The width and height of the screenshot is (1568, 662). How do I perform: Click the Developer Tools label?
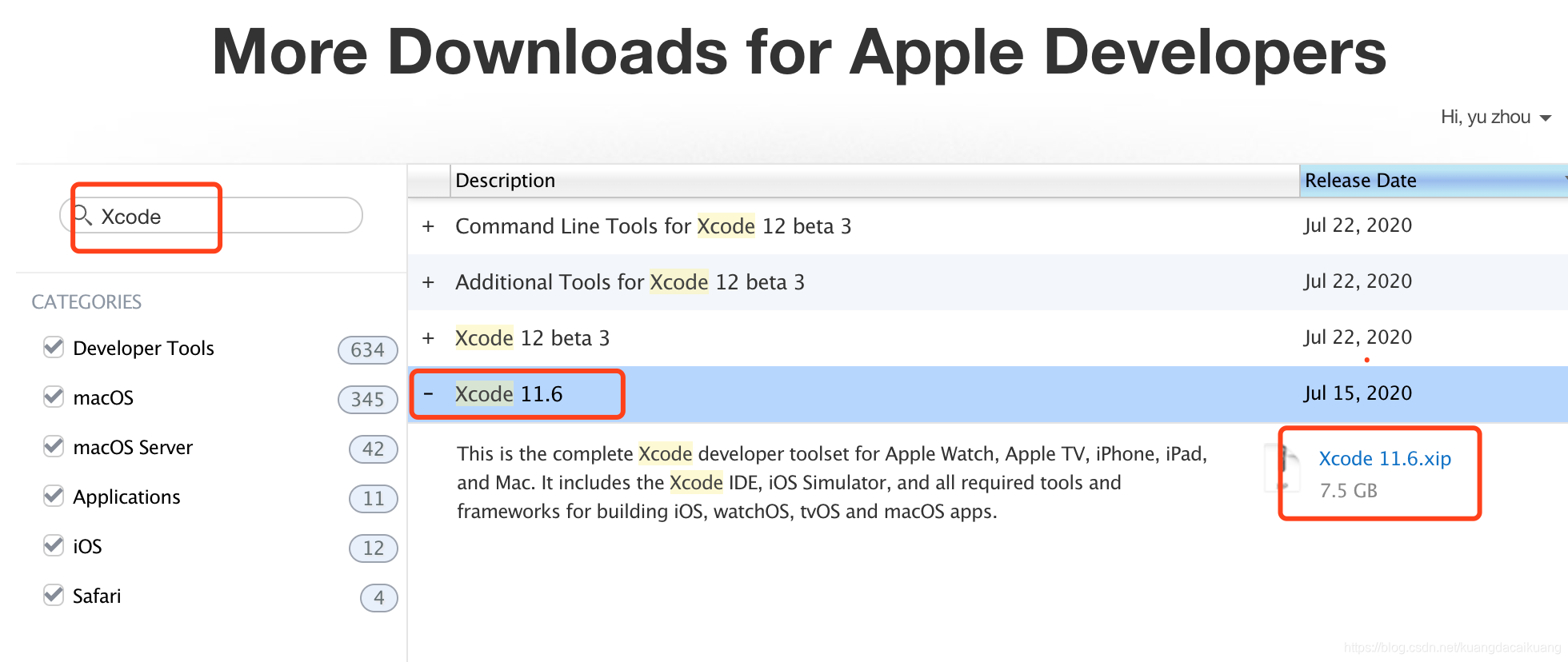click(x=143, y=349)
